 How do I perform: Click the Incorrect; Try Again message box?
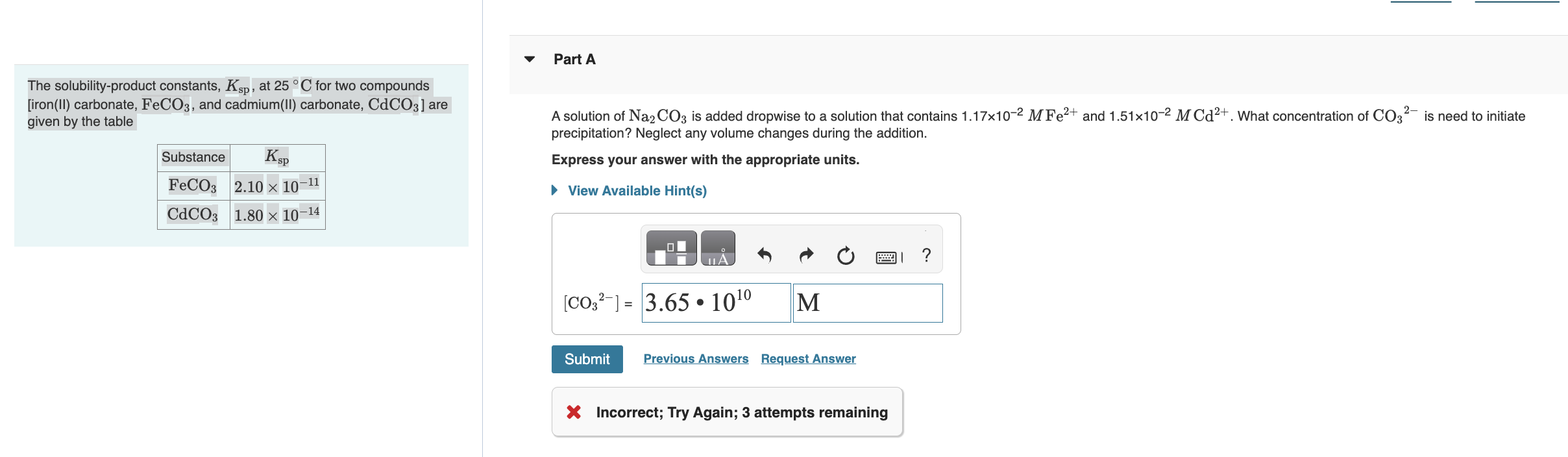click(727, 412)
